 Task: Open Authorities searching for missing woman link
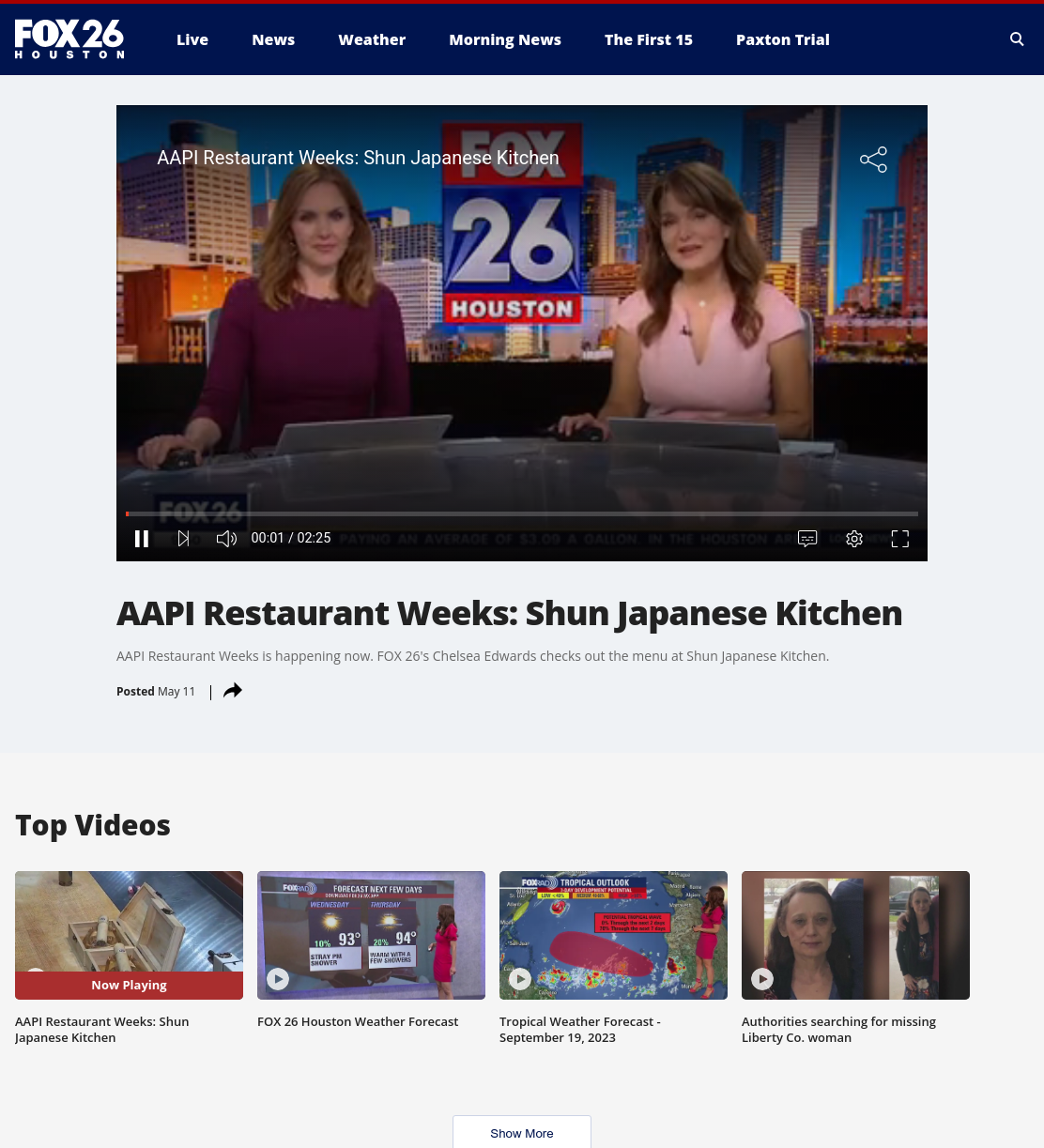[838, 1030]
